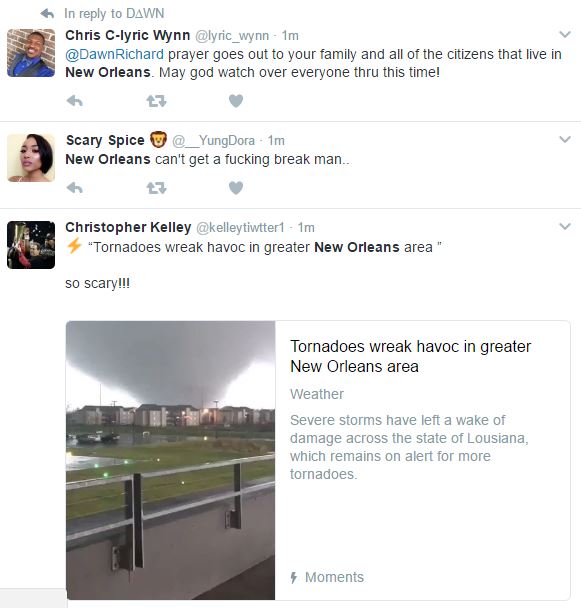Reply to Chris C-lyric Wynn's tweet

pyautogui.click(x=74, y=101)
